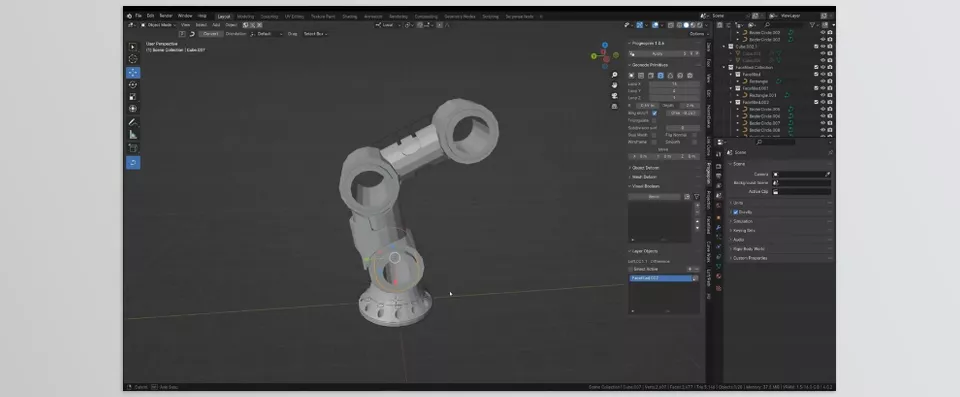Select the Measure tool
Screen dimensions: 960x397
133,135
